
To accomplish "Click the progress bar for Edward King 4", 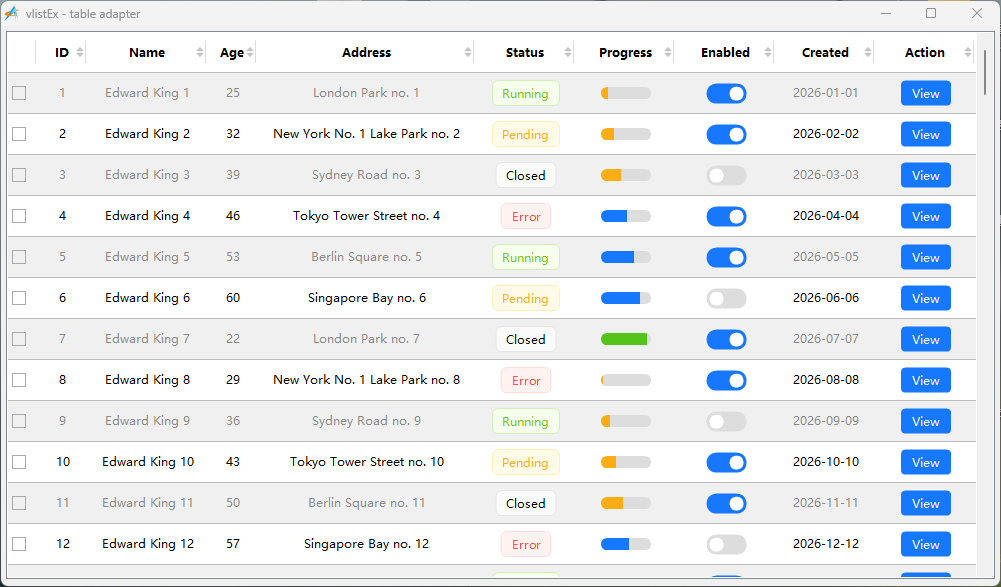I will point(626,216).
